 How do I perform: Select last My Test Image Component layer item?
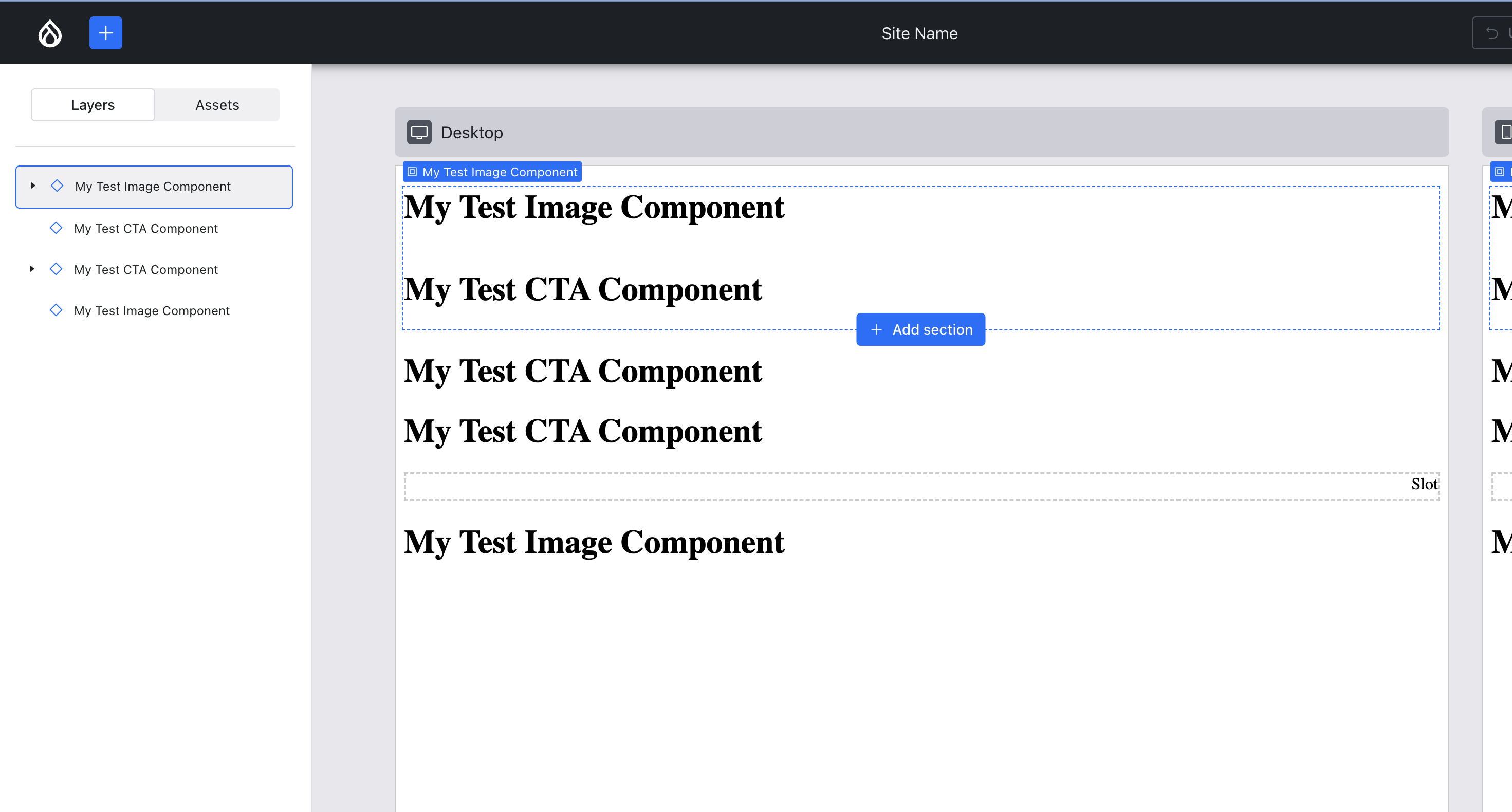(x=152, y=310)
